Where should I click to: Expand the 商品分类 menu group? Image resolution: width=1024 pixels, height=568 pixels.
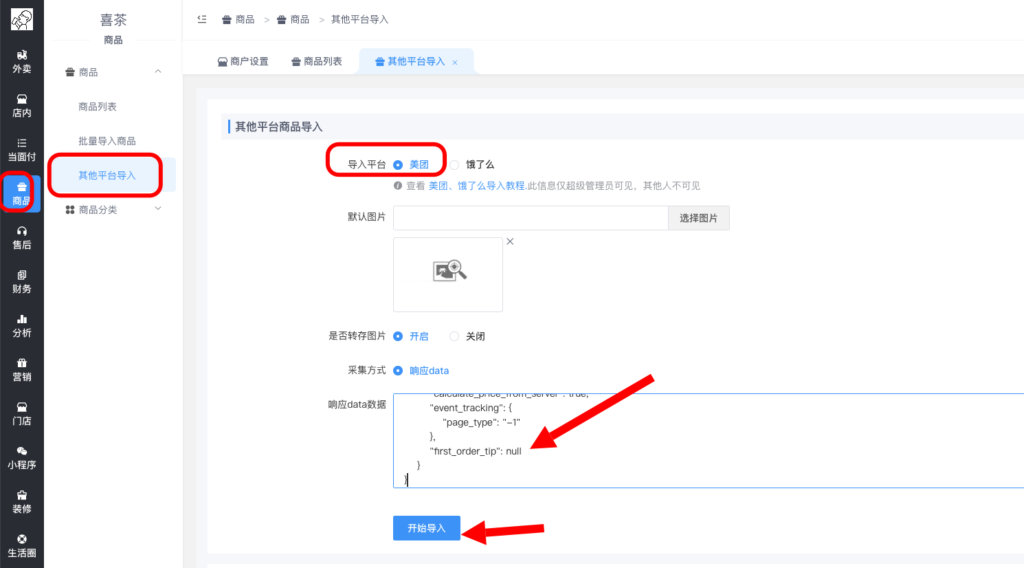coord(157,209)
